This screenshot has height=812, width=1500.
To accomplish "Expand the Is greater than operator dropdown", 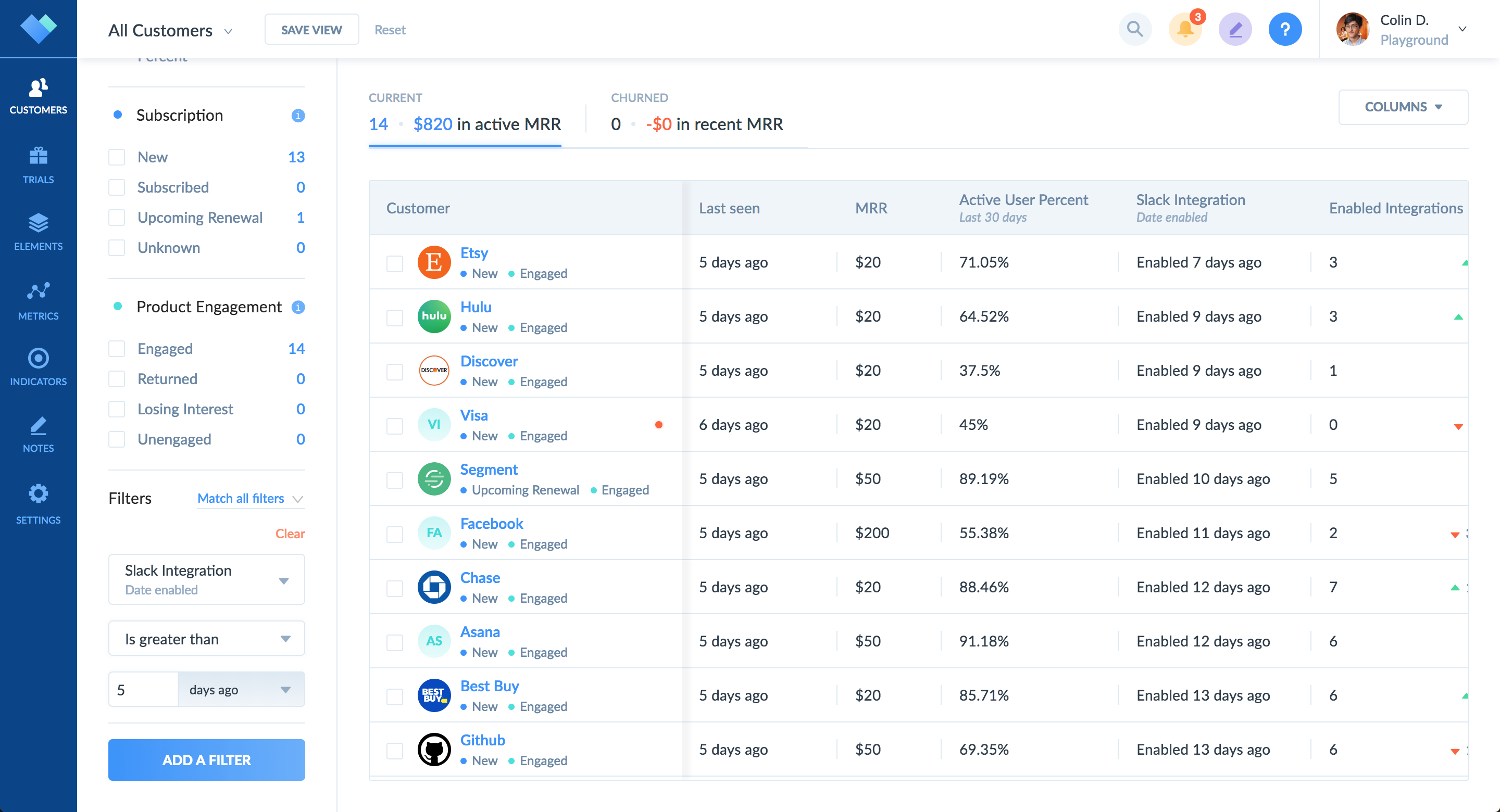I will point(206,639).
